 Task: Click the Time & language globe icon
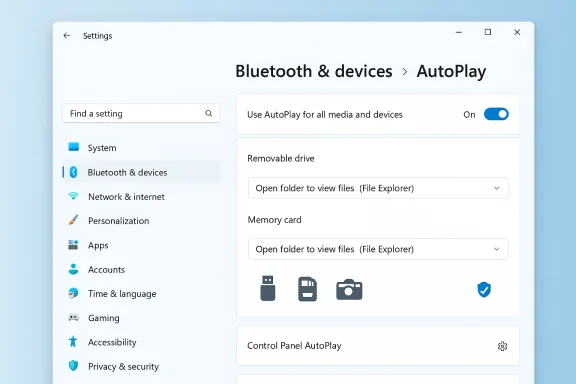point(73,293)
